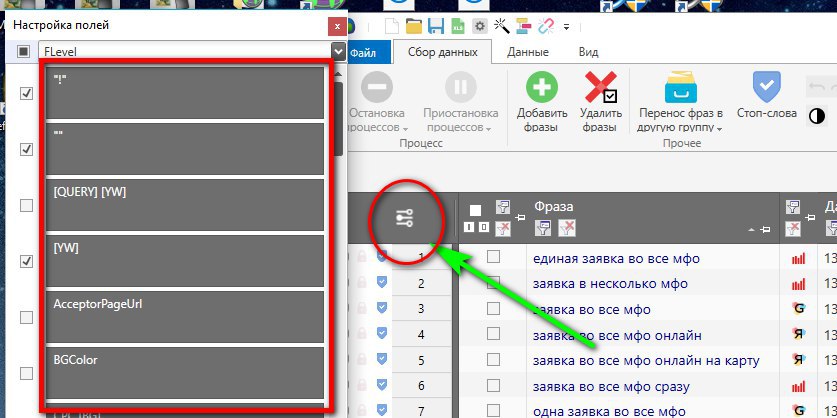
Task: Sort the Фраза column via the small arrow
Action: [752, 230]
